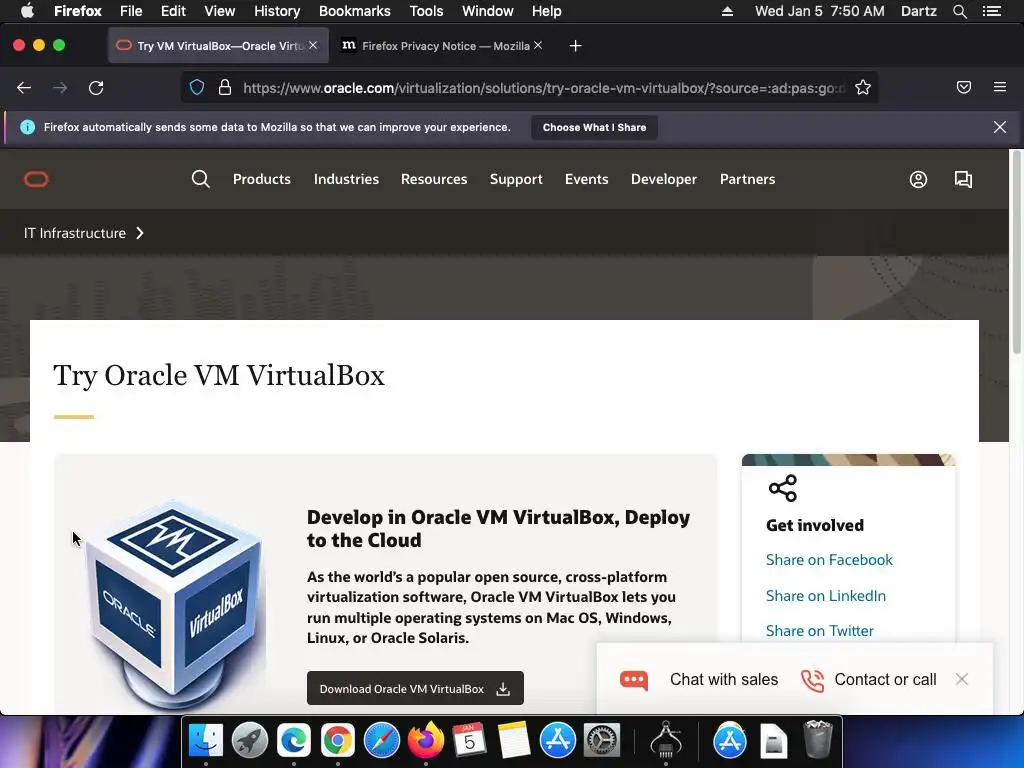Open Trash from the dock
This screenshot has width=1024, height=768.
[x=817, y=739]
